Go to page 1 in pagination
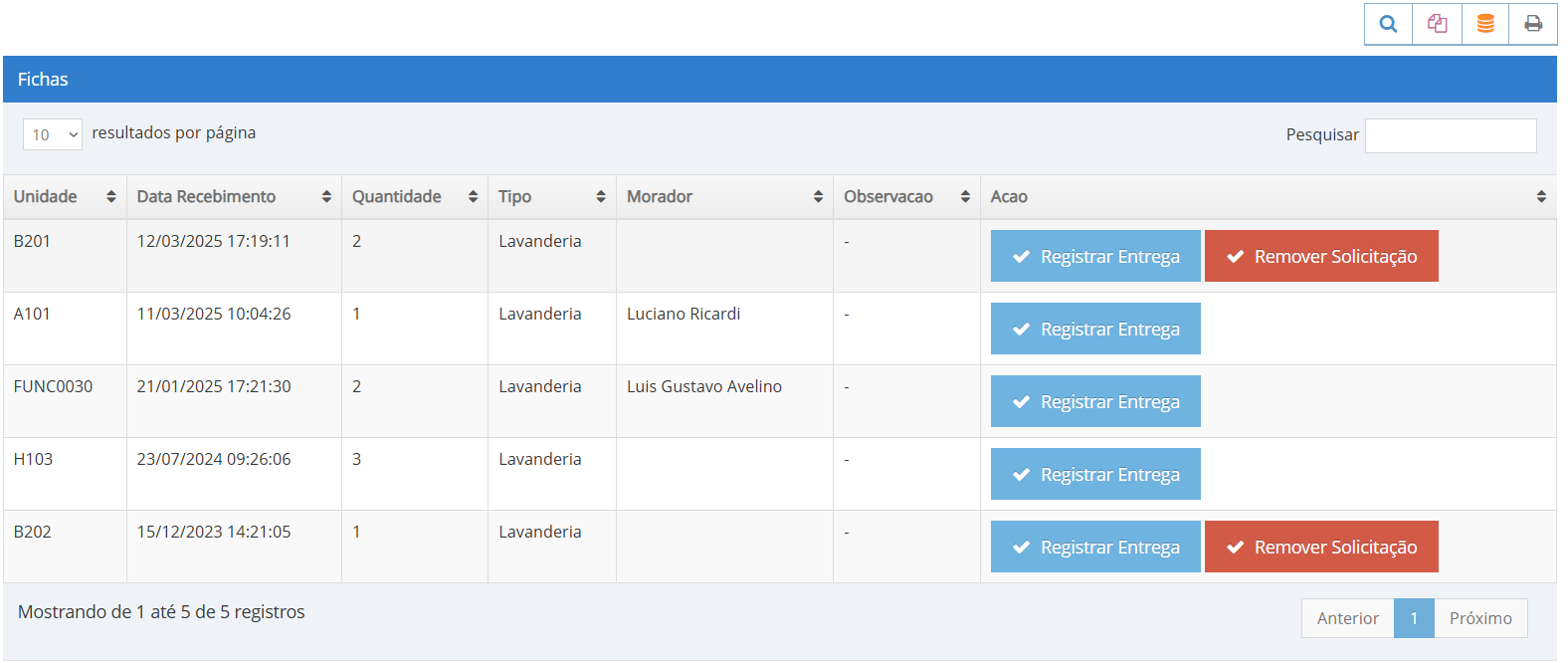The height and width of the screenshot is (663, 1568). coord(1413,618)
